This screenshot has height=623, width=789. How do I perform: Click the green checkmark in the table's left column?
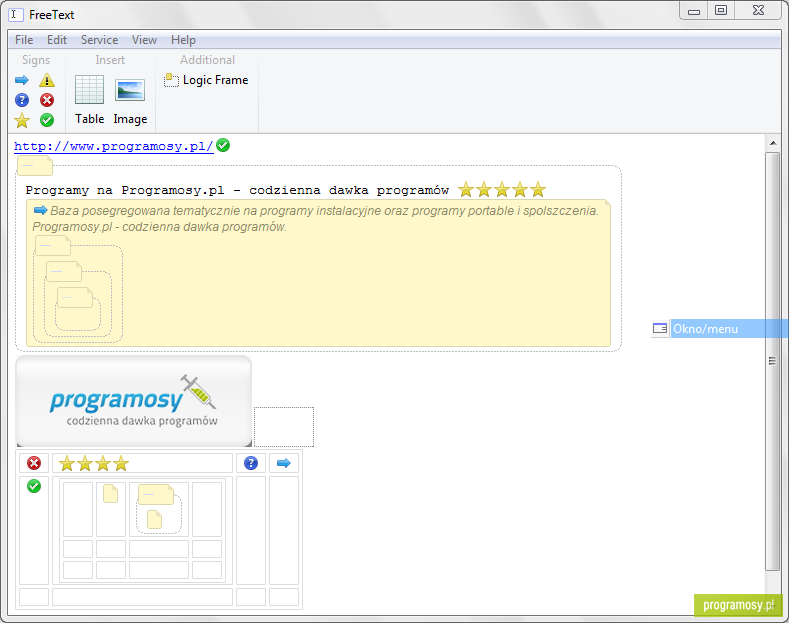34,486
